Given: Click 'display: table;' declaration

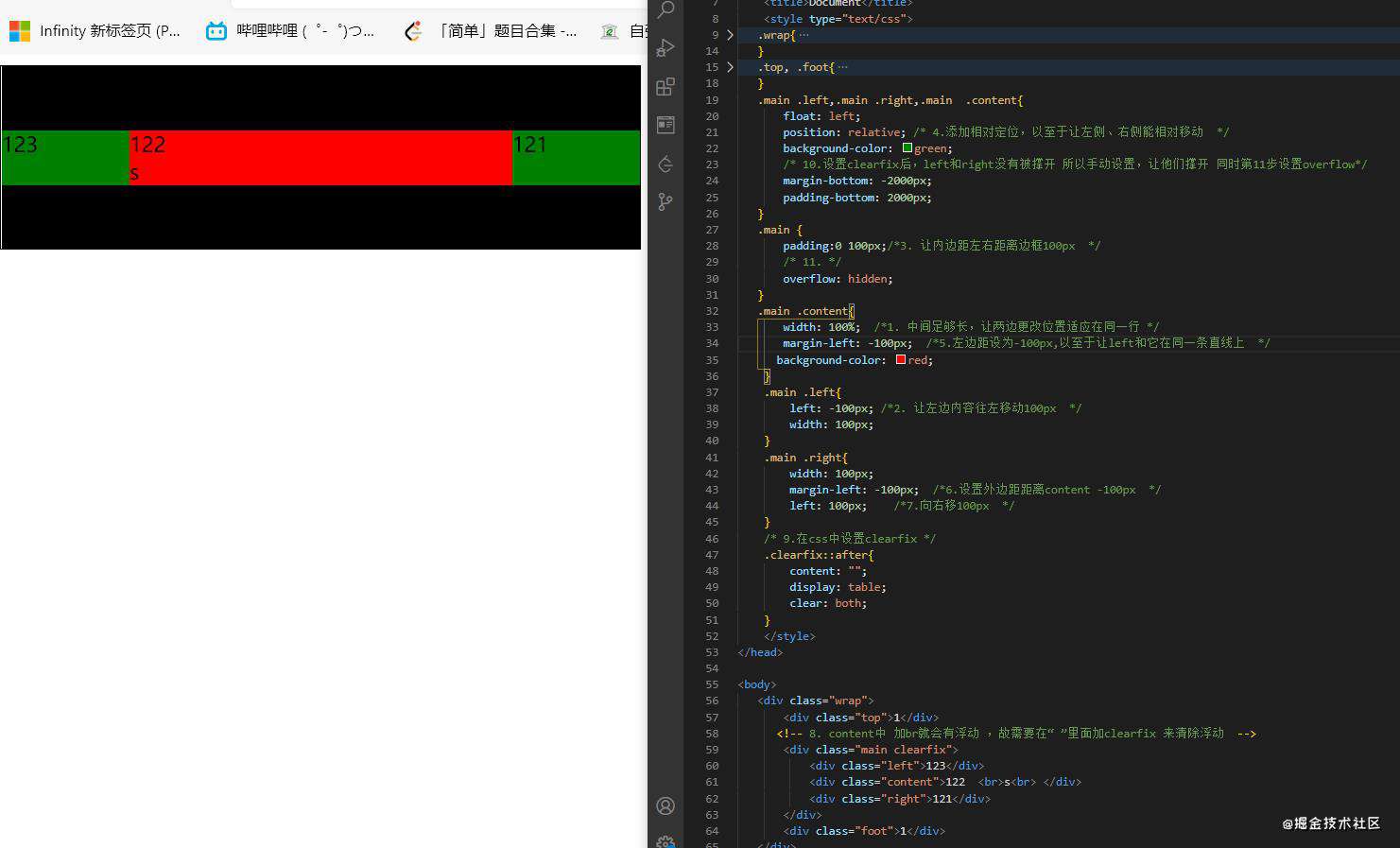Looking at the screenshot, I should 838,587.
